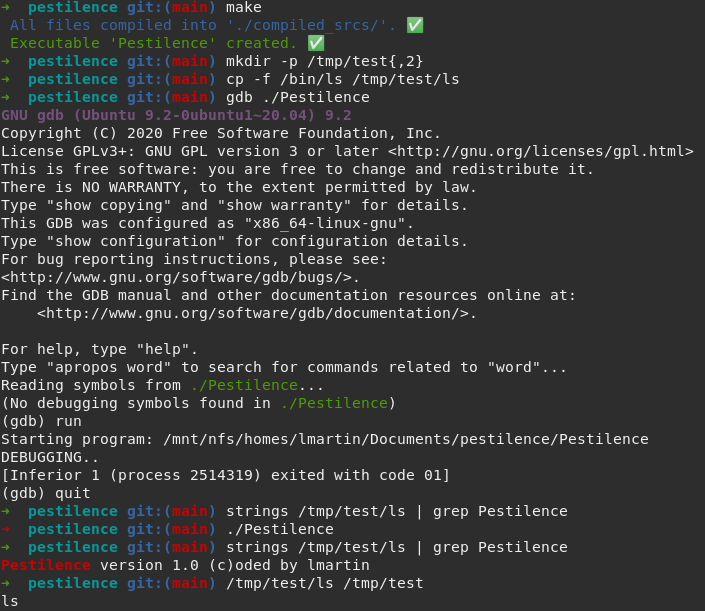Image resolution: width=705 pixels, height=611 pixels.
Task: Click '(No debugging symbols found' line
Action: [198, 403]
